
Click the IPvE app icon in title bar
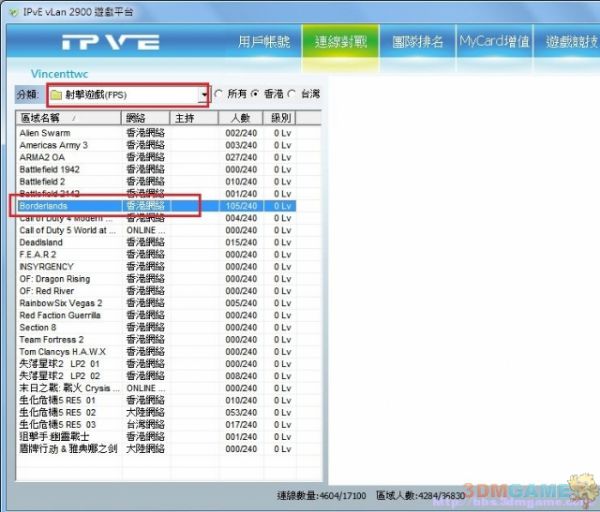pos(13,10)
